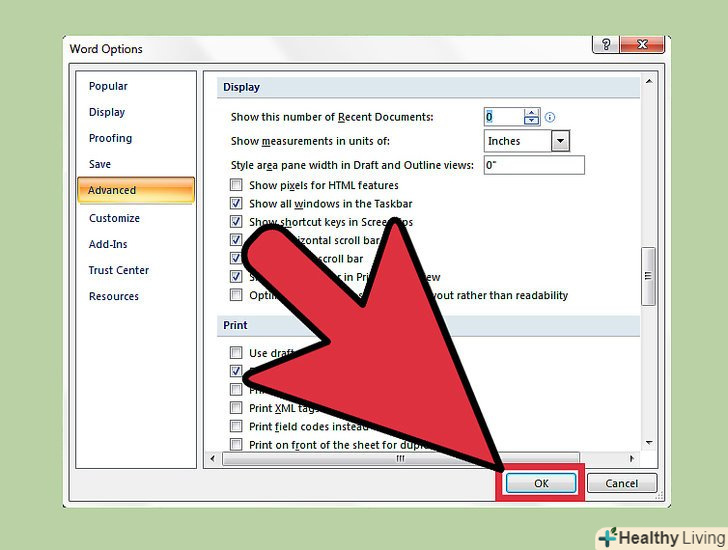Image resolution: width=728 pixels, height=550 pixels.
Task: Decrease the Recent Documents number with down arrow
Action: [x=531, y=121]
